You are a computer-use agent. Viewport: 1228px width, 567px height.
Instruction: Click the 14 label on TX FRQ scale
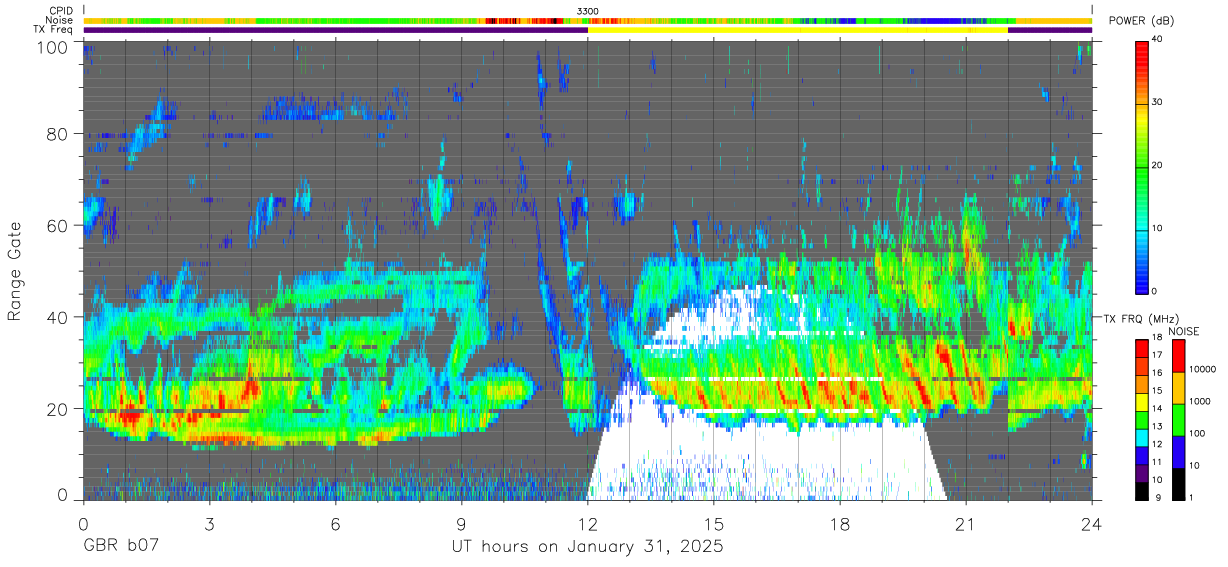[x=1157, y=410]
